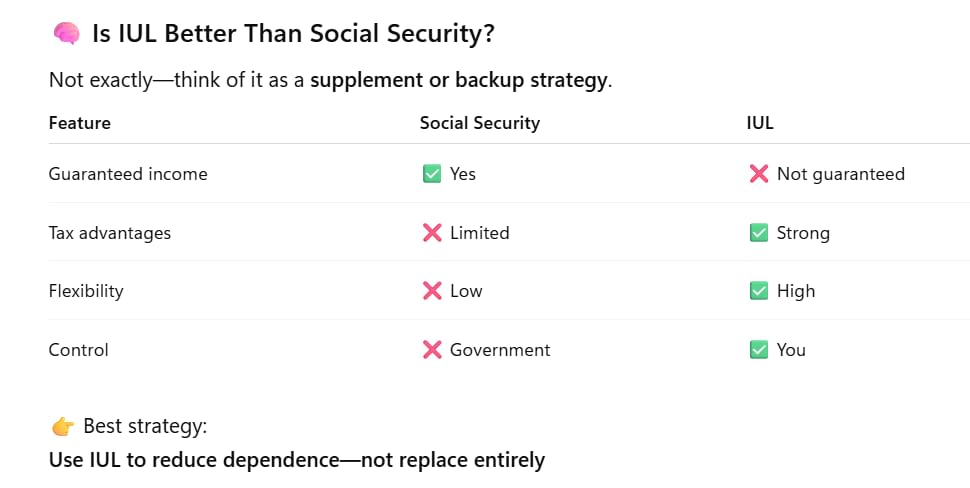
Task: Click red cross beside Government
Action: (x=432, y=350)
